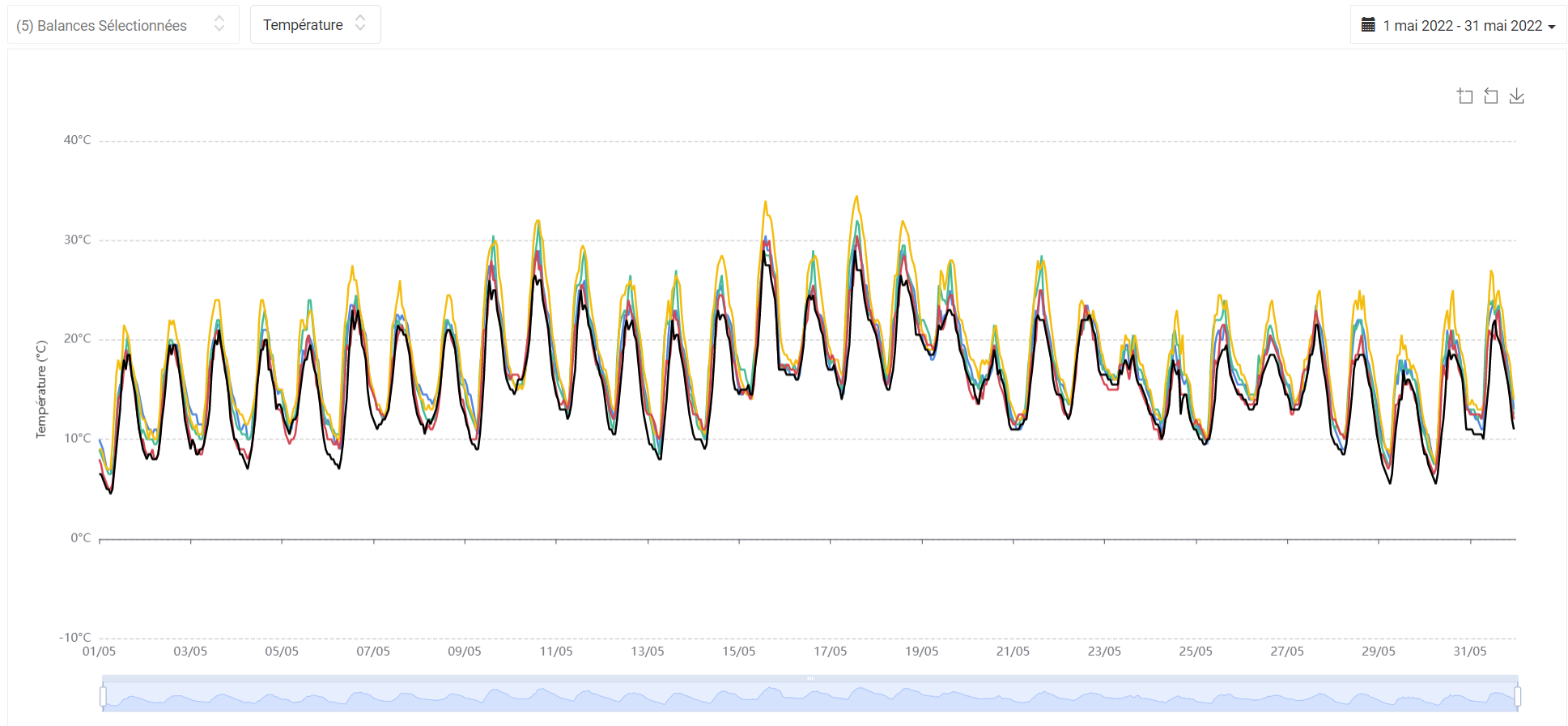
Task: Open the date range picker 1 mai 2022 - 31 mai 2022
Action: click(x=1458, y=25)
